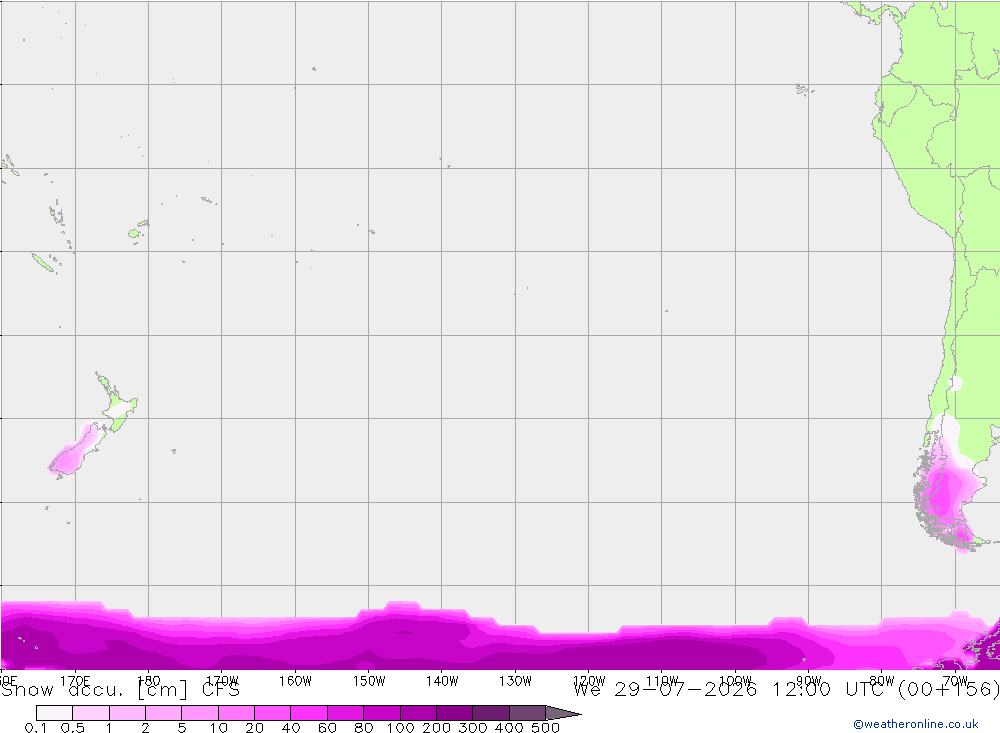Click New Zealand's South Island snow area
The image size is (1000, 733).
click(x=73, y=452)
